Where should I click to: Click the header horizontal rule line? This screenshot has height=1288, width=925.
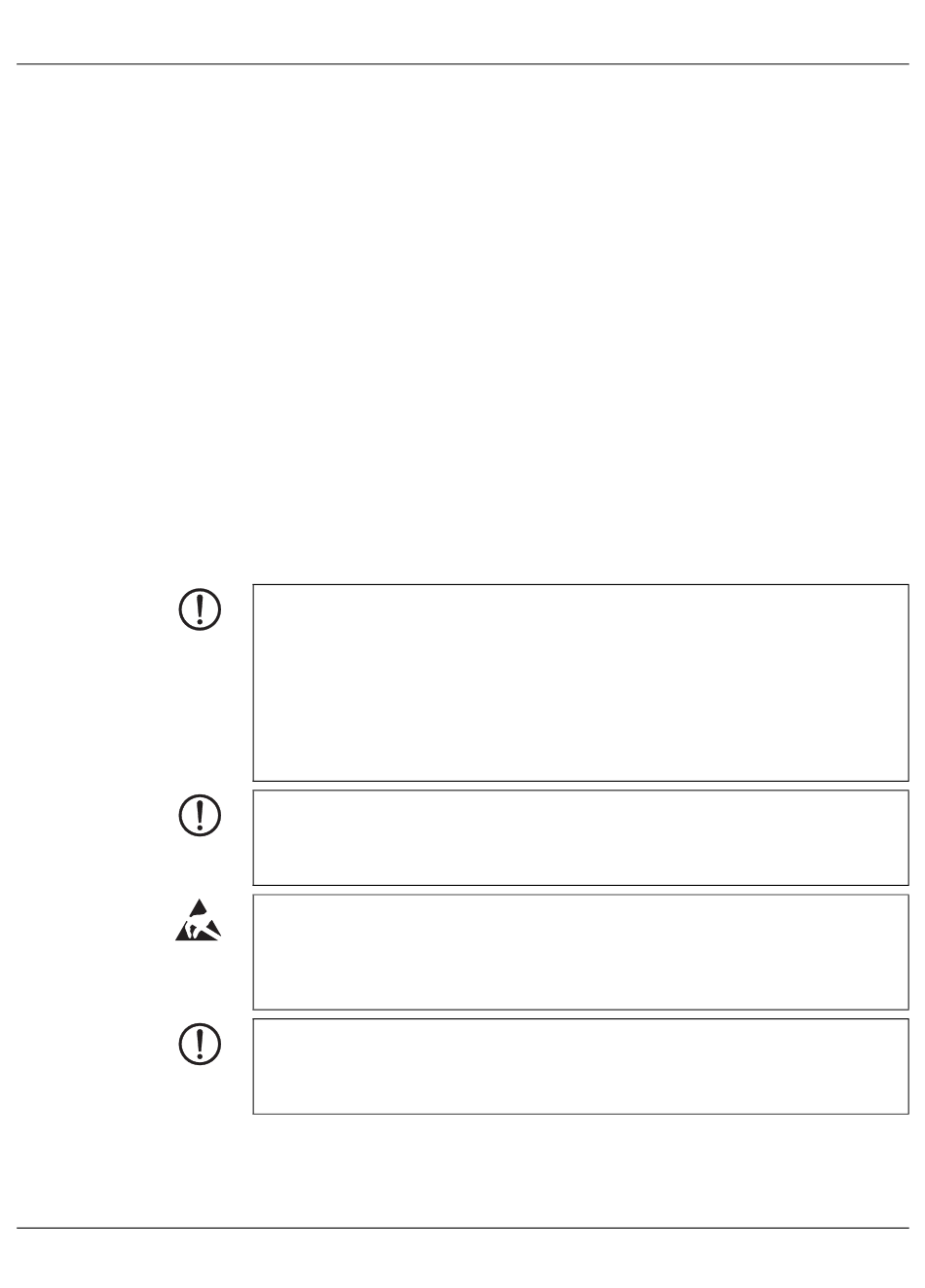pos(462,65)
